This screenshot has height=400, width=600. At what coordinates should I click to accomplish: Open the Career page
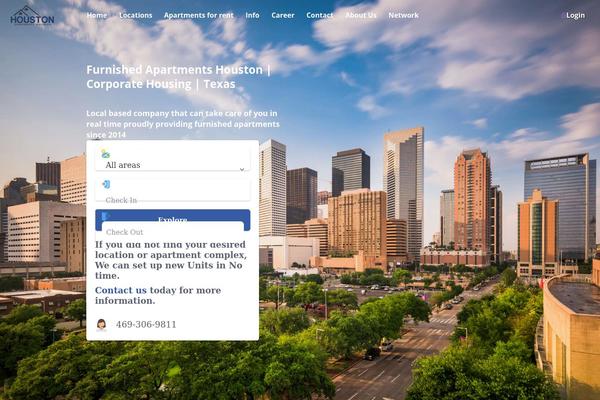click(x=283, y=15)
